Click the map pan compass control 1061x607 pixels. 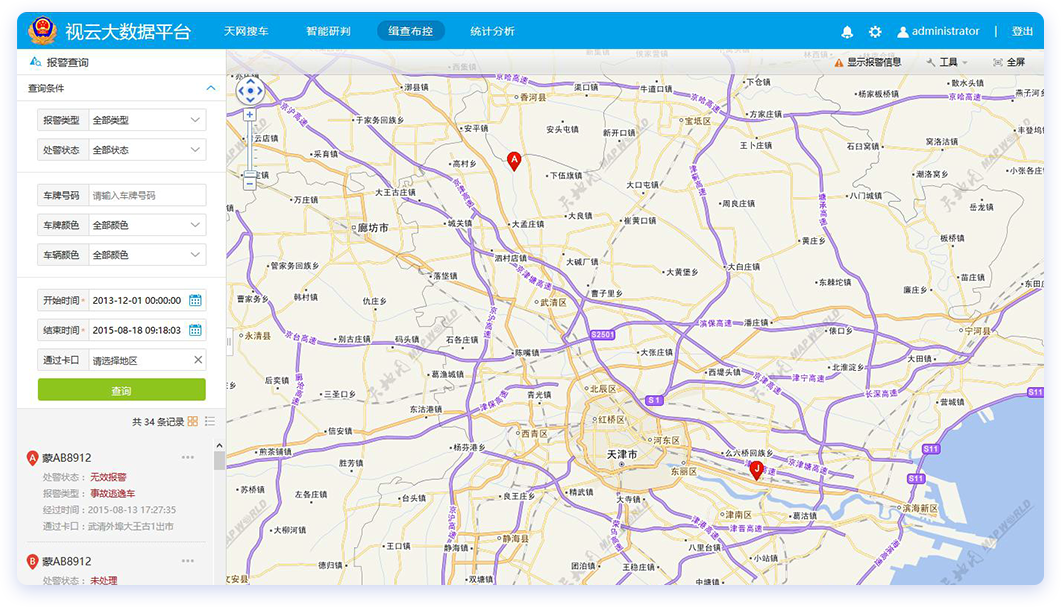[x=250, y=91]
